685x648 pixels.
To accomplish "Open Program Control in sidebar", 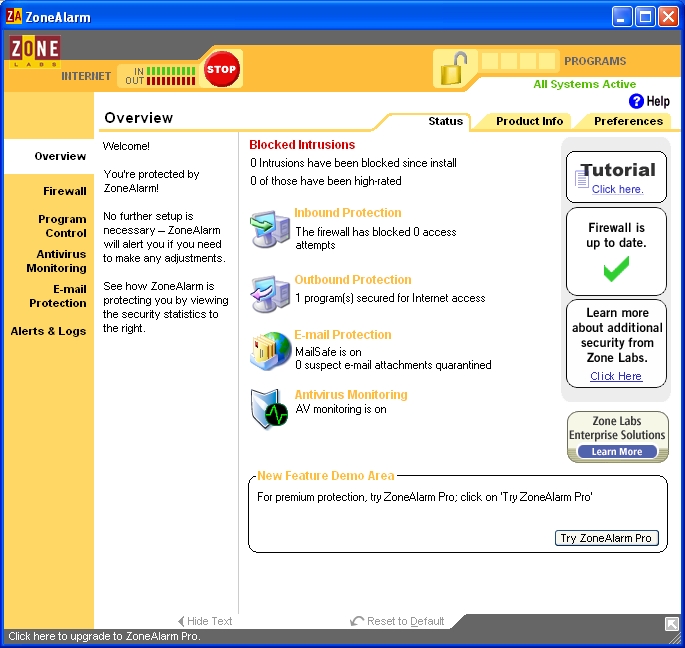I will 62,226.
